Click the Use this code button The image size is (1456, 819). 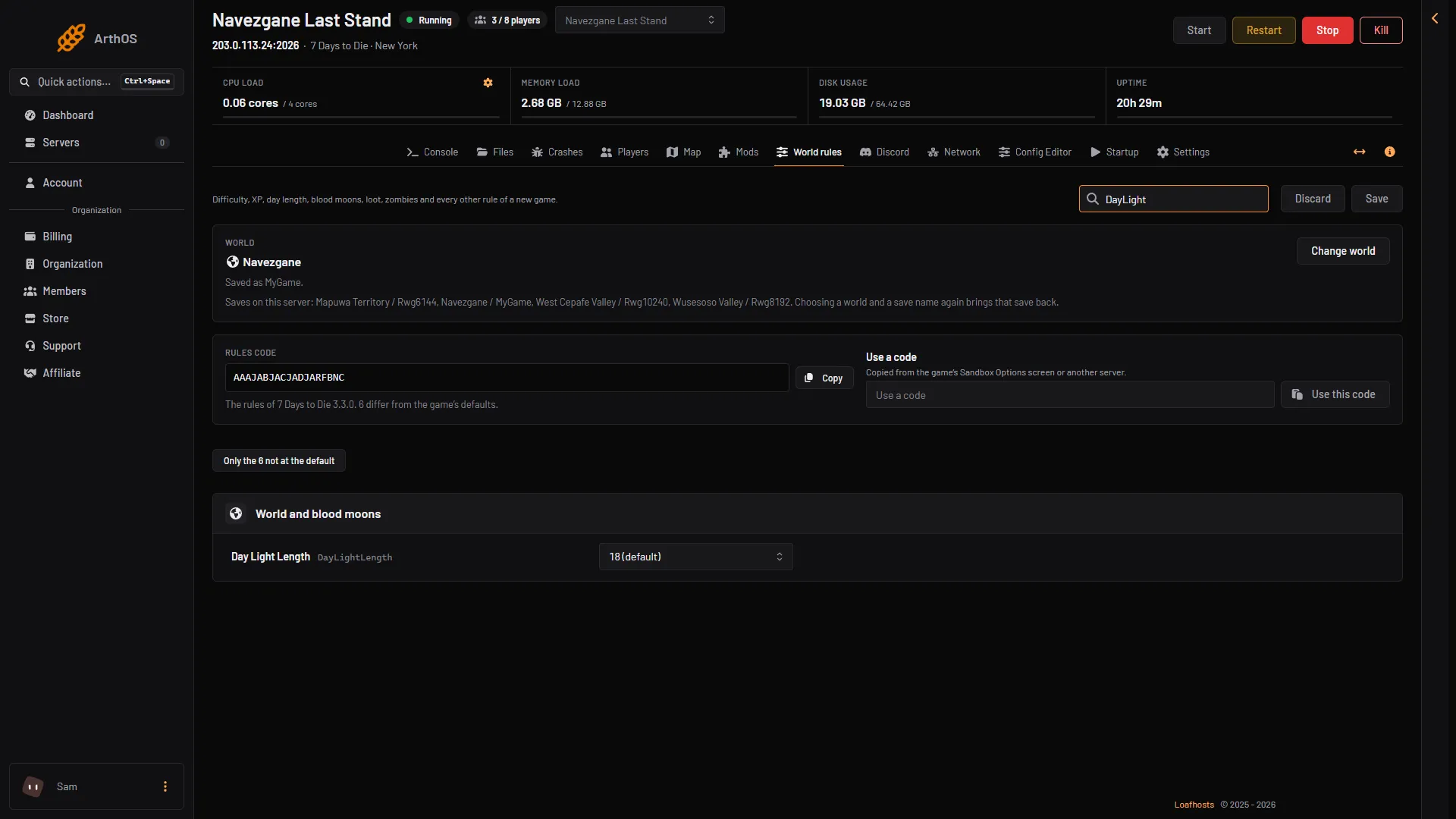(x=1335, y=394)
